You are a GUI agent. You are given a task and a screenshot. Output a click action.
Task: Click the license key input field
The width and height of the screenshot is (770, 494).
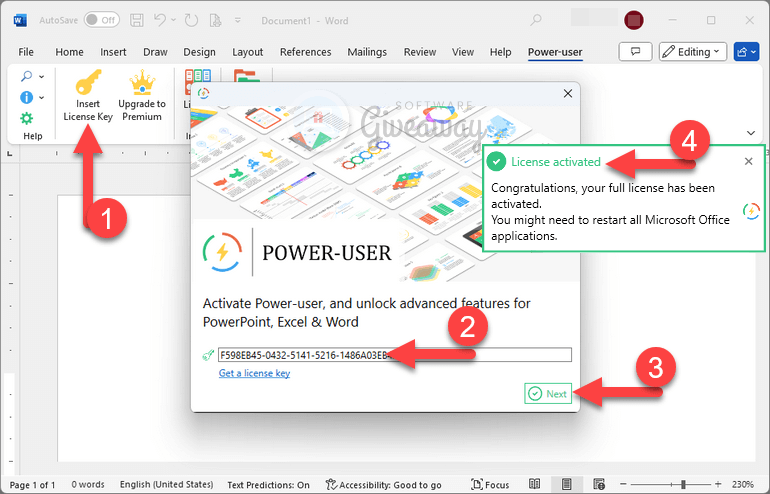[x=395, y=355]
